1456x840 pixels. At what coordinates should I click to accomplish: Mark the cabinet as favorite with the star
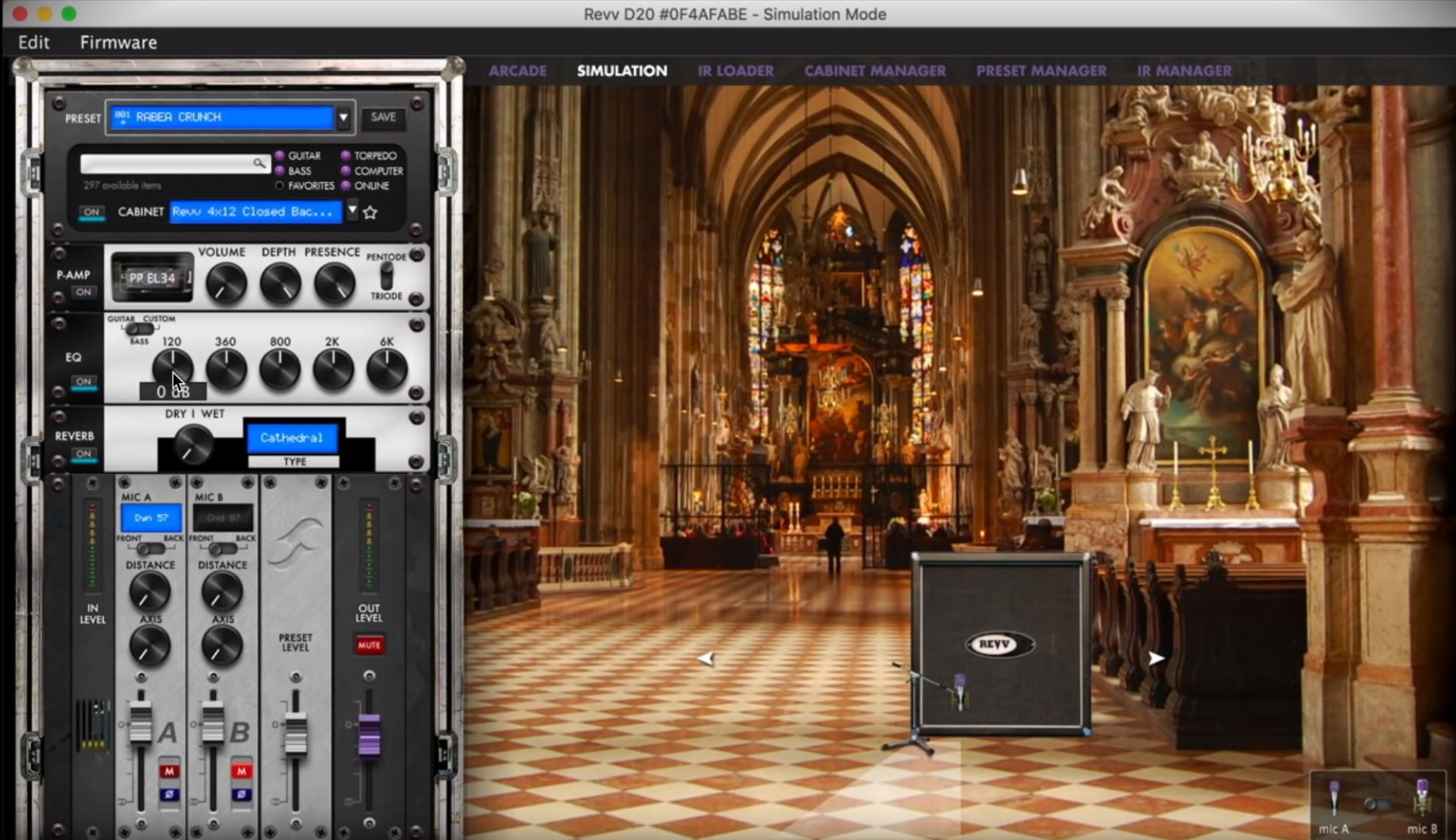coord(370,212)
